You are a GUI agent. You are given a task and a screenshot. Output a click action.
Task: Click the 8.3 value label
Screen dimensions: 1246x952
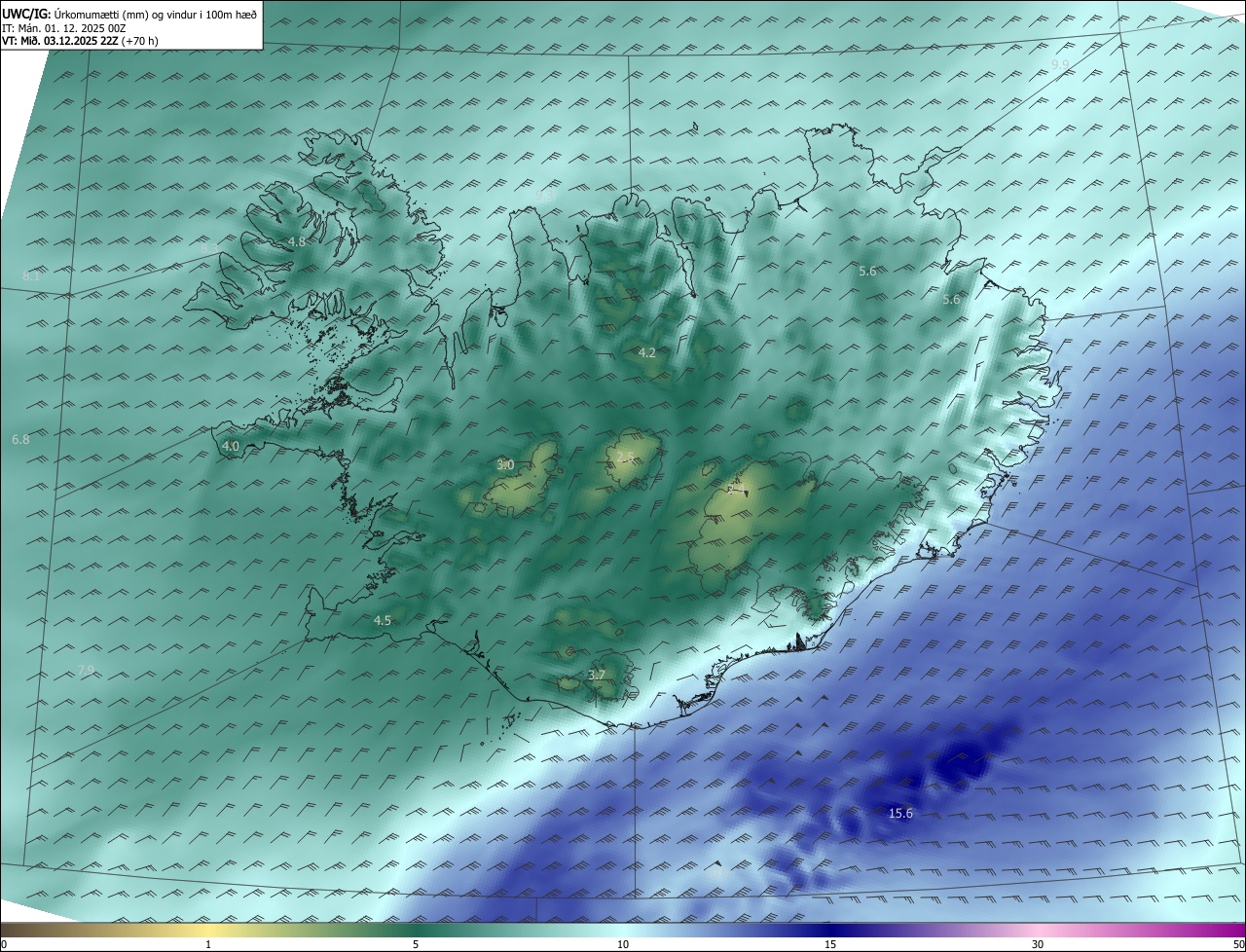pos(209,248)
